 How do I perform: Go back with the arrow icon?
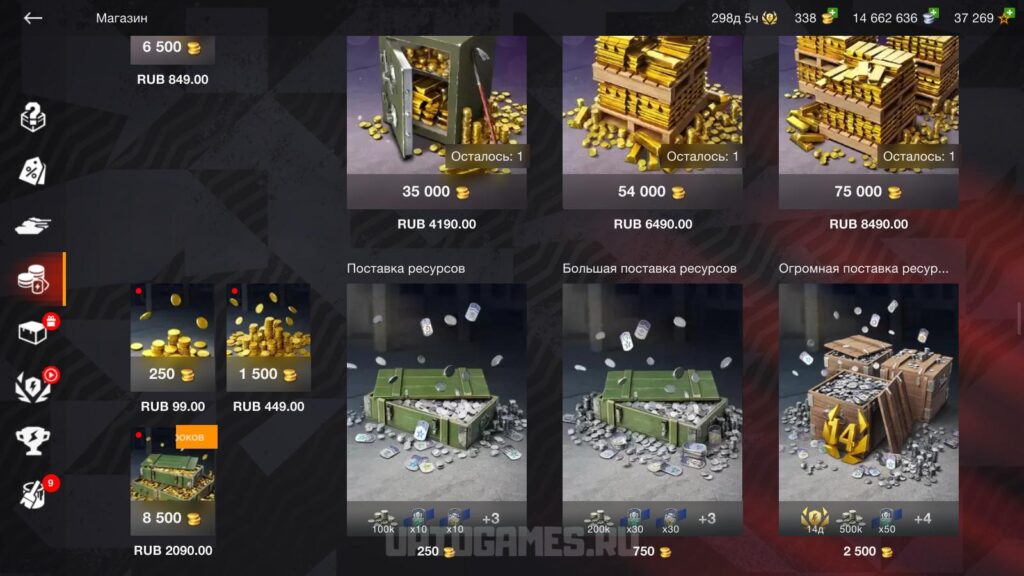point(33,18)
